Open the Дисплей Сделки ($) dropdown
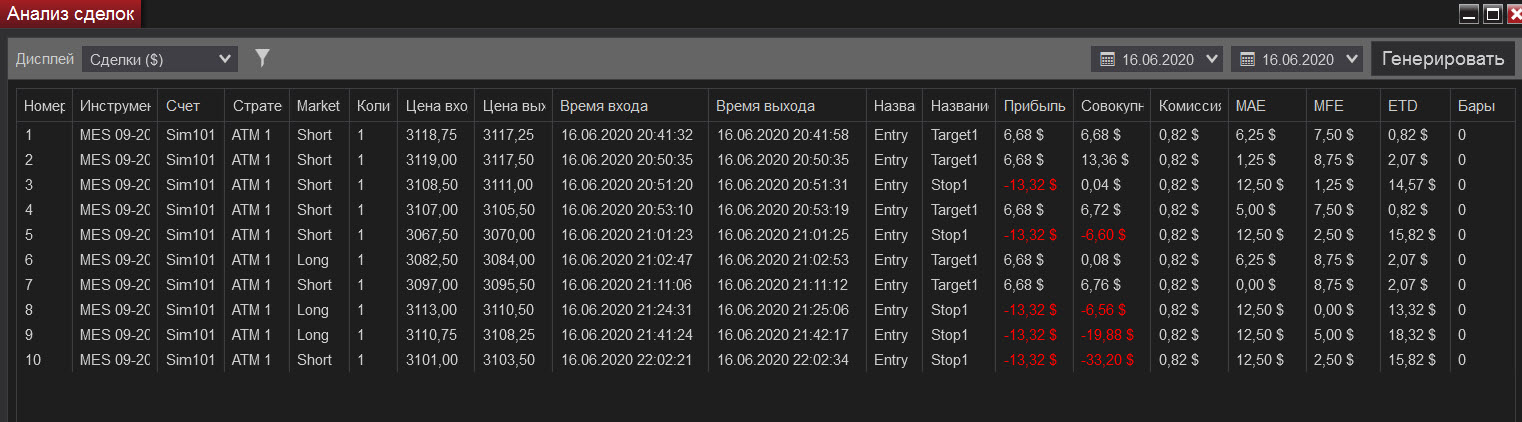The height and width of the screenshot is (422, 1522). tap(160, 60)
